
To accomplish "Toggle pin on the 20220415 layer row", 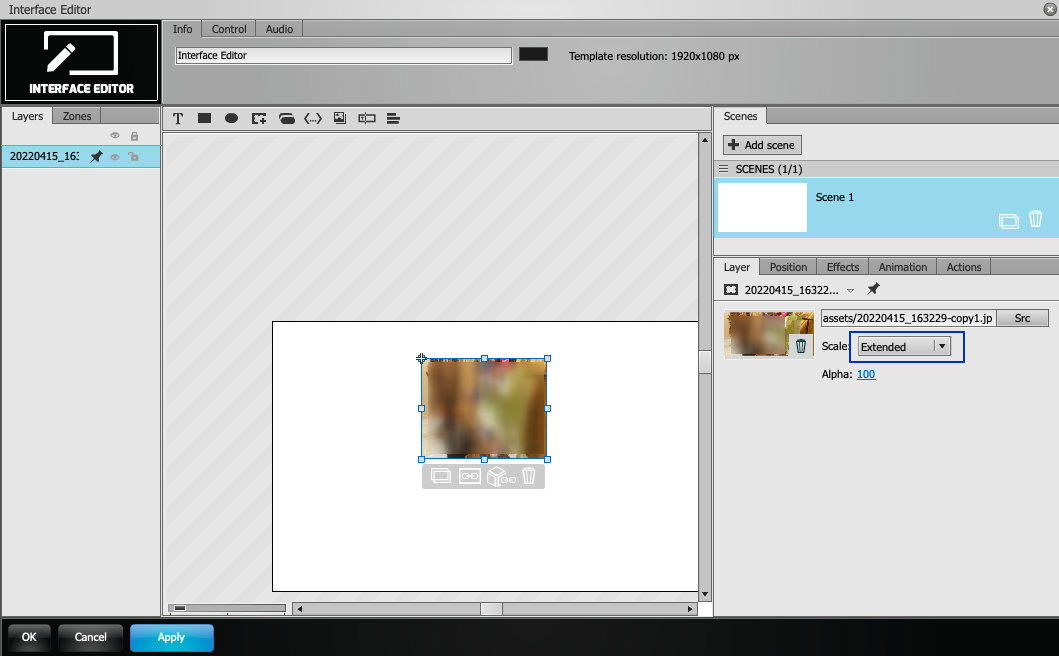I will (97, 157).
